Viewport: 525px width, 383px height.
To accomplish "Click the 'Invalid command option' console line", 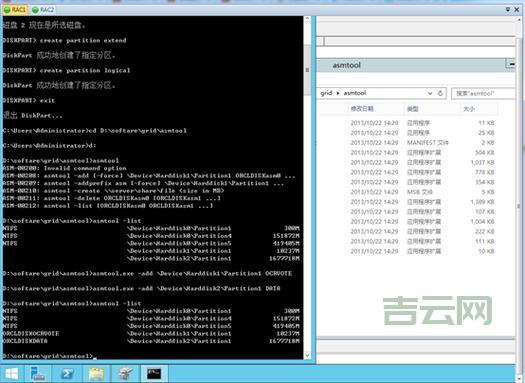I will [x=64, y=168].
